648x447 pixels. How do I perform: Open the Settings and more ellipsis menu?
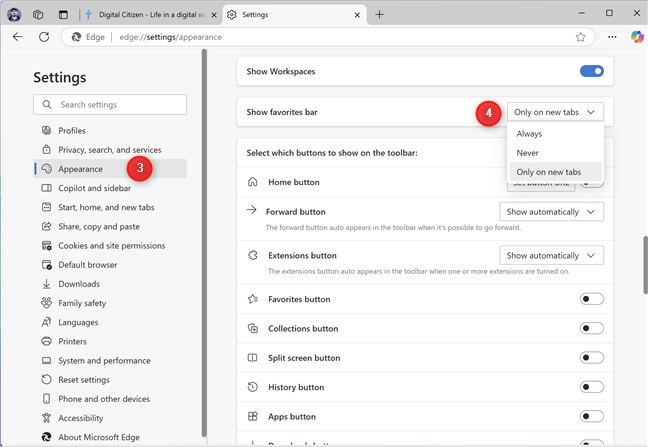pyautogui.click(x=612, y=37)
